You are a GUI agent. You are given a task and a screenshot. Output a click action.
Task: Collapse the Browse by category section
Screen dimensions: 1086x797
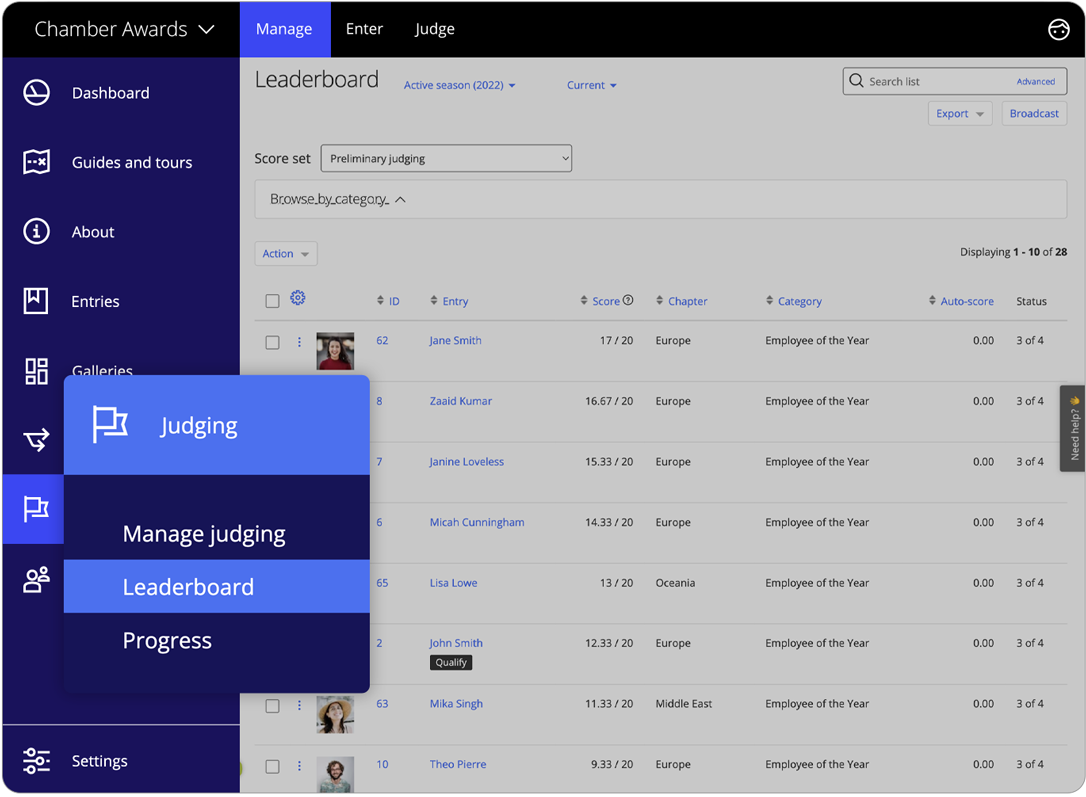click(x=337, y=199)
